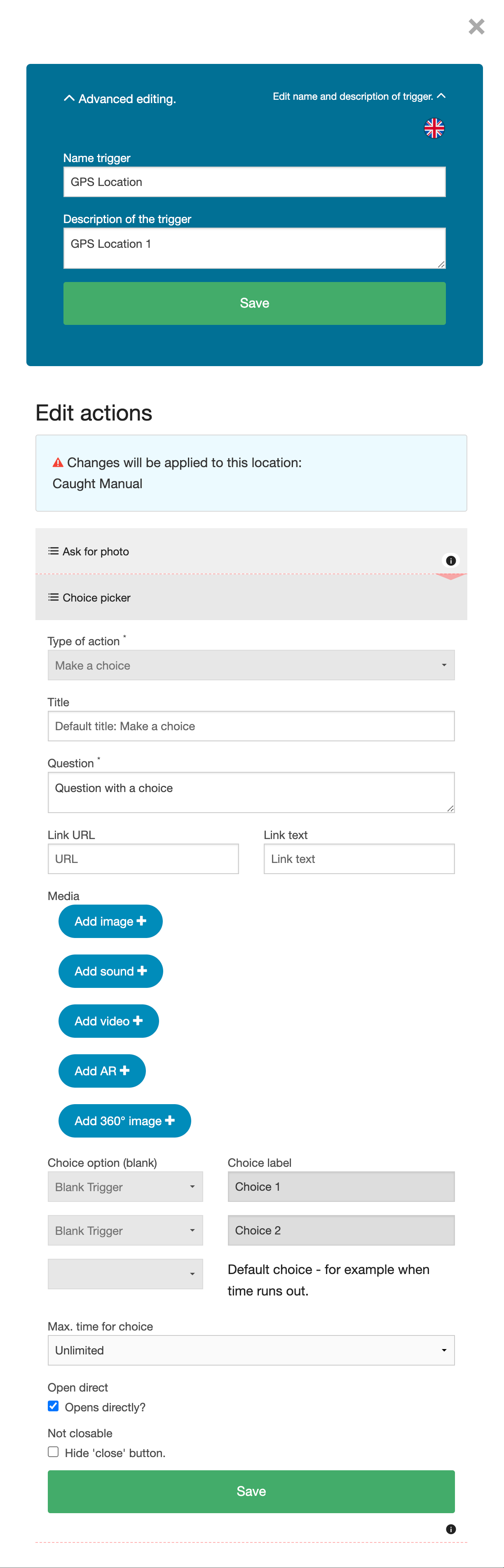504x1568 pixels.
Task: Click the list icon beside Ask for photo
Action: coord(54,551)
